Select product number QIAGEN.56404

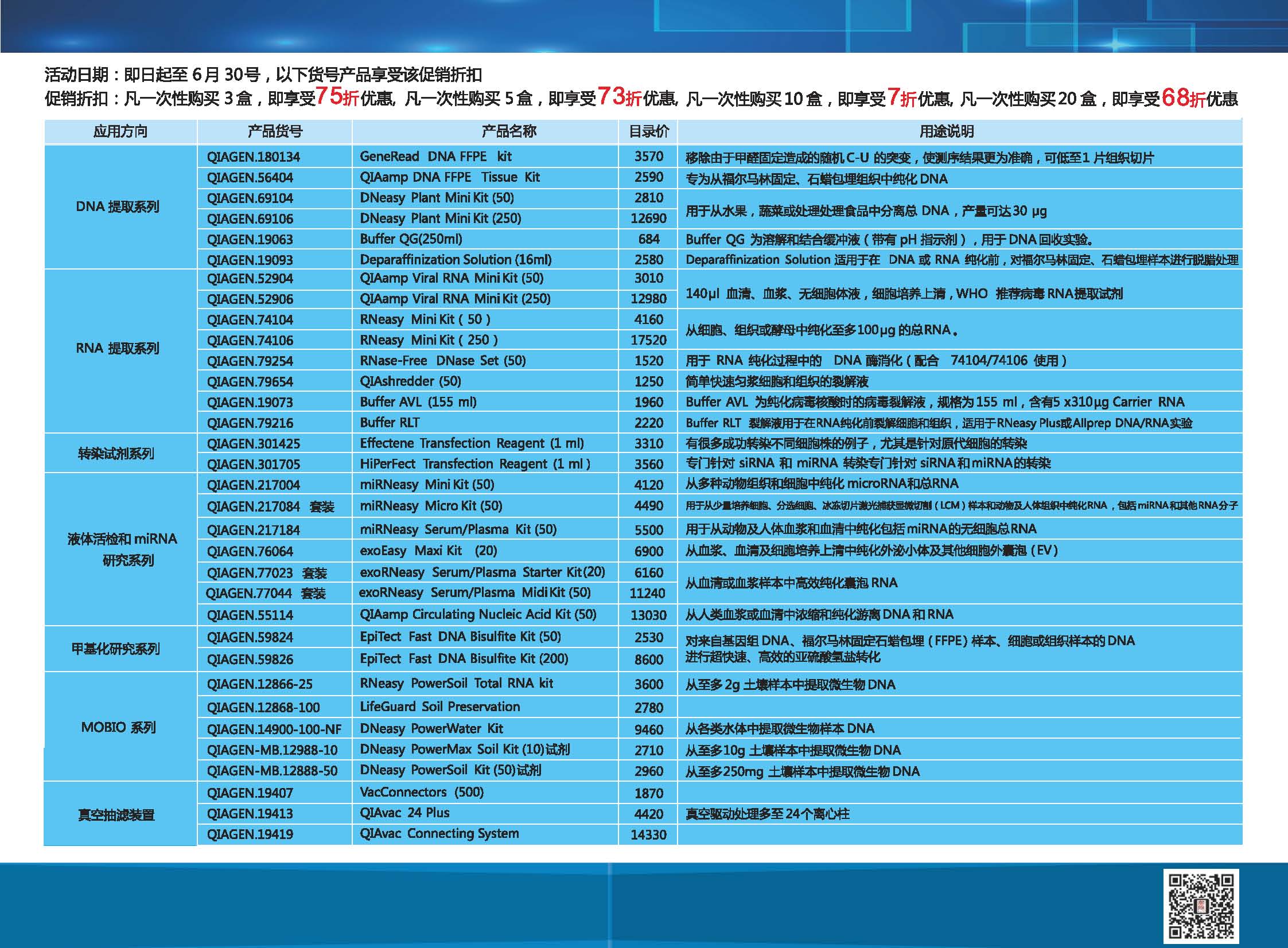coord(250,177)
